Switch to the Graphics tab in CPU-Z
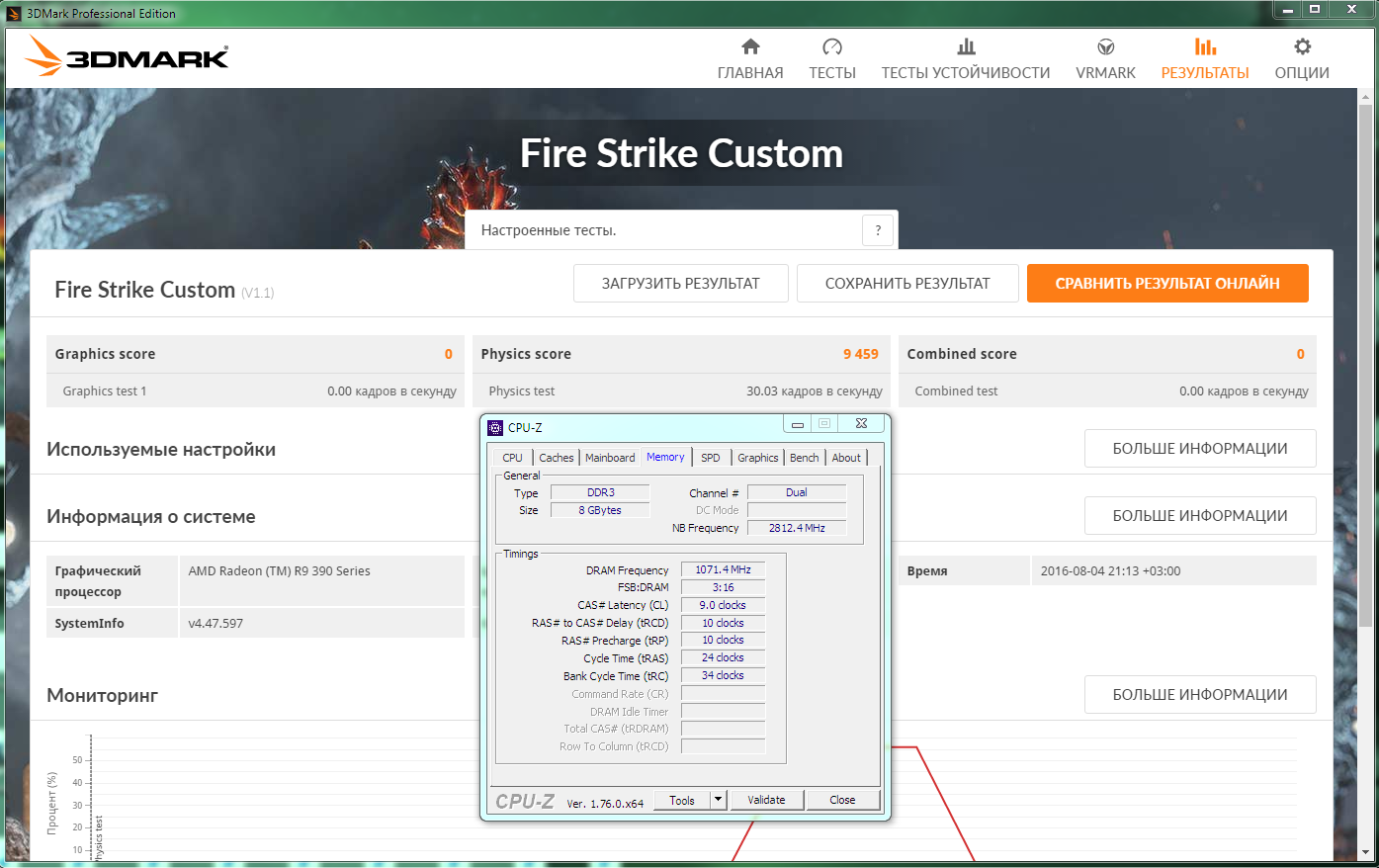This screenshot has width=1379, height=868. click(x=758, y=458)
